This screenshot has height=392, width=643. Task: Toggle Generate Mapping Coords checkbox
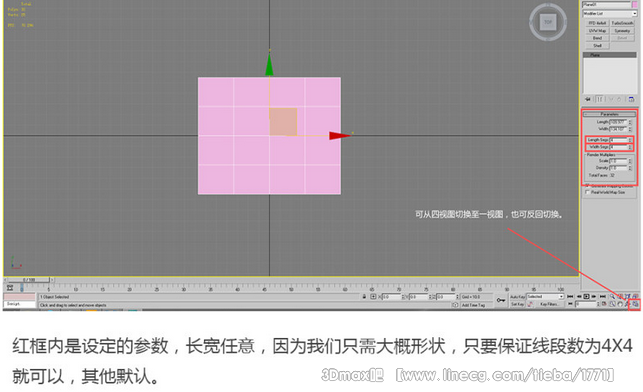(587, 186)
